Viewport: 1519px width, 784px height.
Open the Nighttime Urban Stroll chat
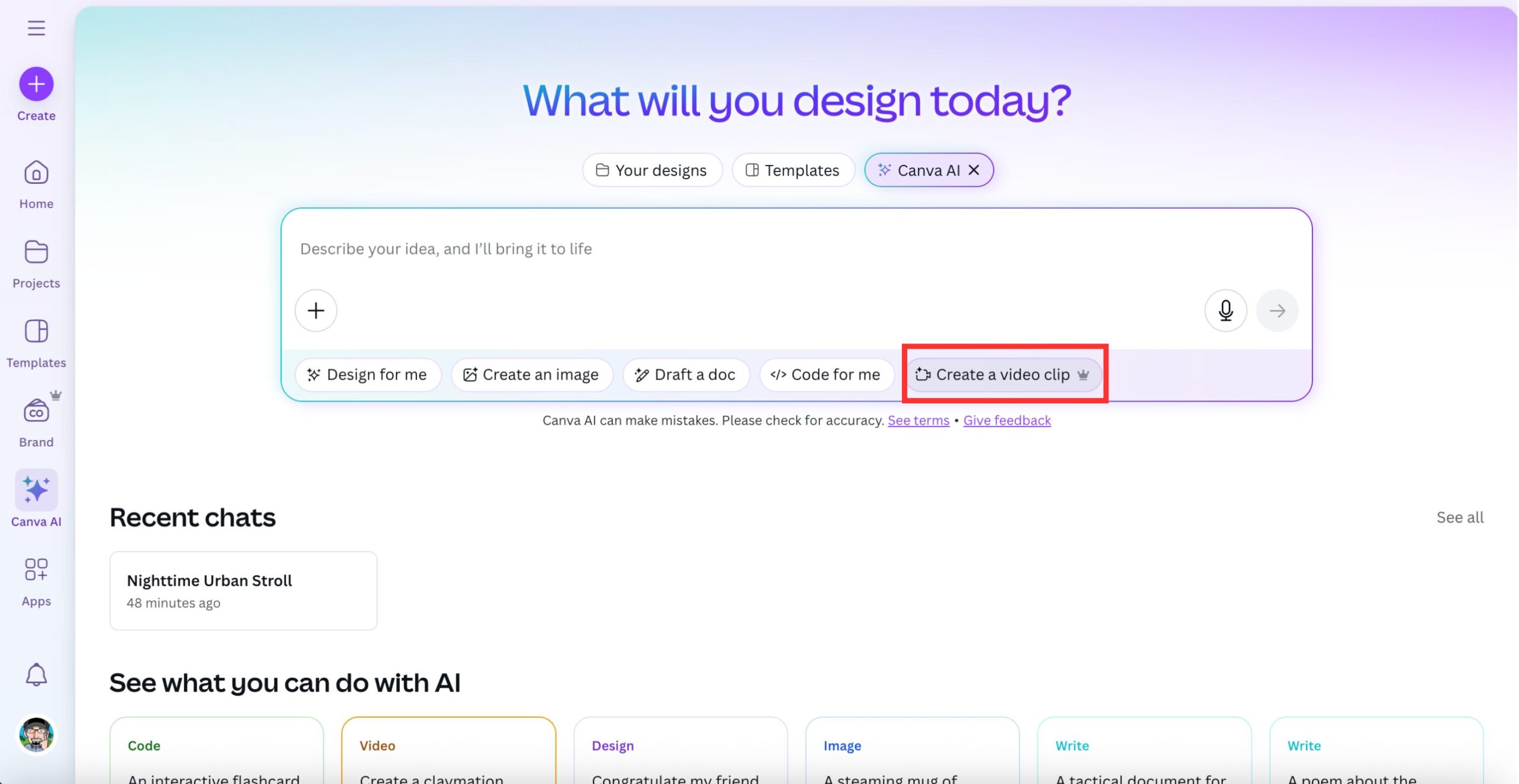tap(243, 591)
